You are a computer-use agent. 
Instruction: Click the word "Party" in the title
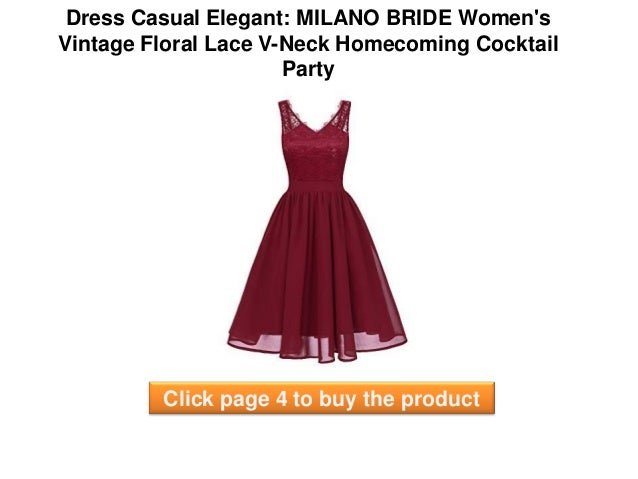308,69
